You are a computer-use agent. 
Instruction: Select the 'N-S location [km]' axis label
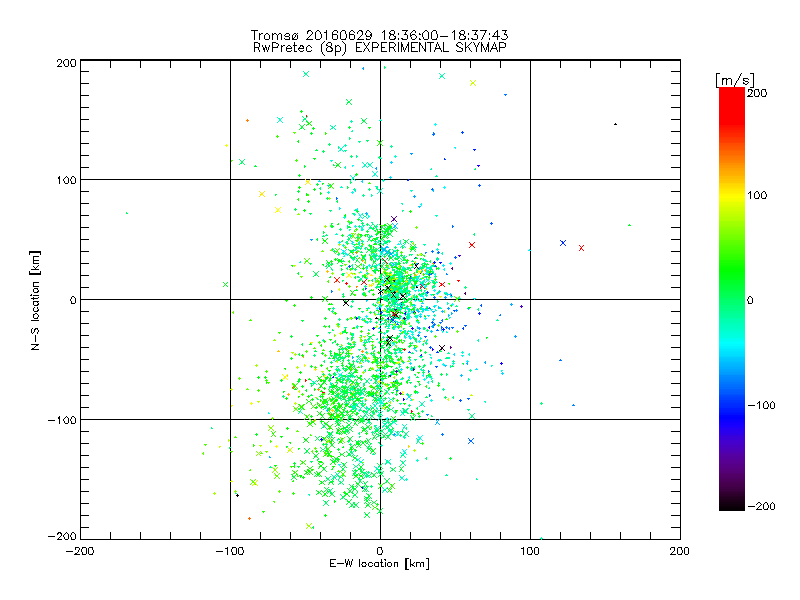tap(35, 300)
